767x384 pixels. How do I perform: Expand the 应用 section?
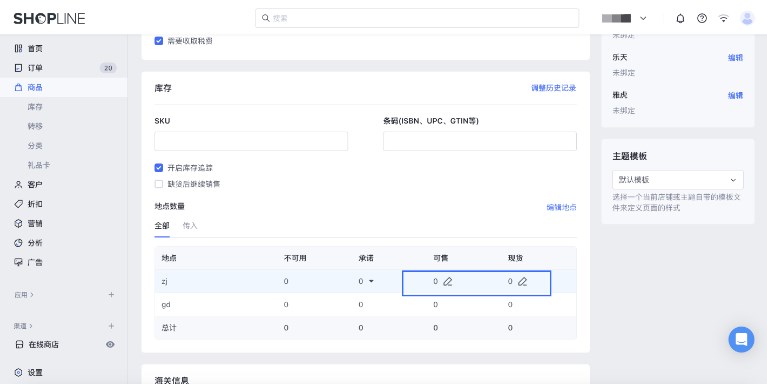[24, 295]
